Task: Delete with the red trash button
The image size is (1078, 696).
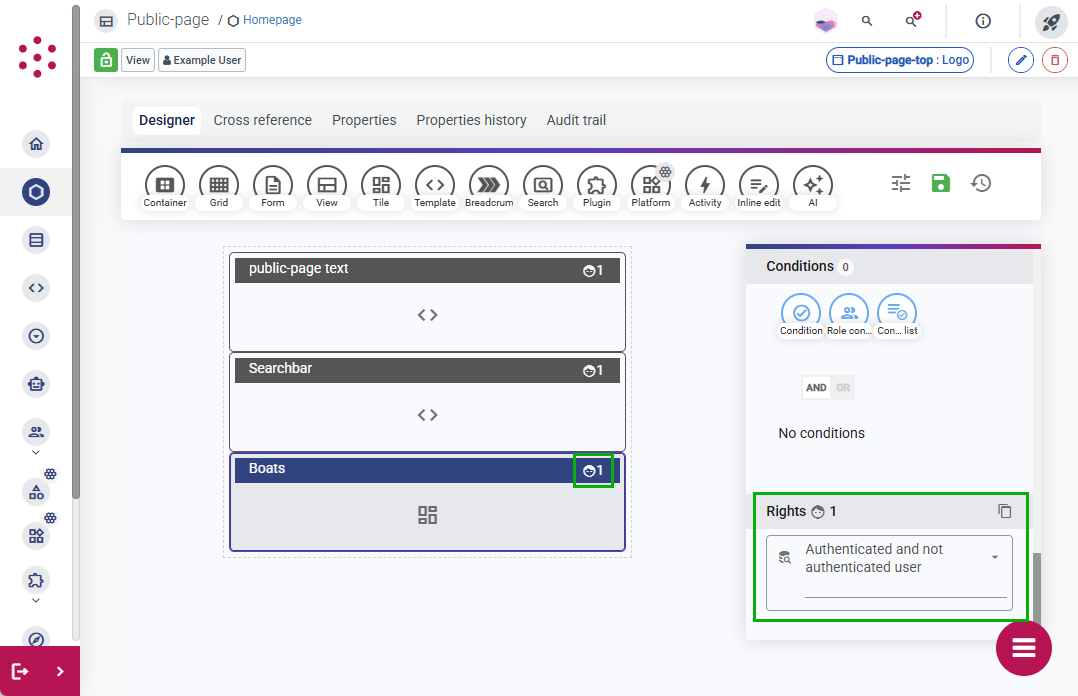Action: (x=1055, y=61)
